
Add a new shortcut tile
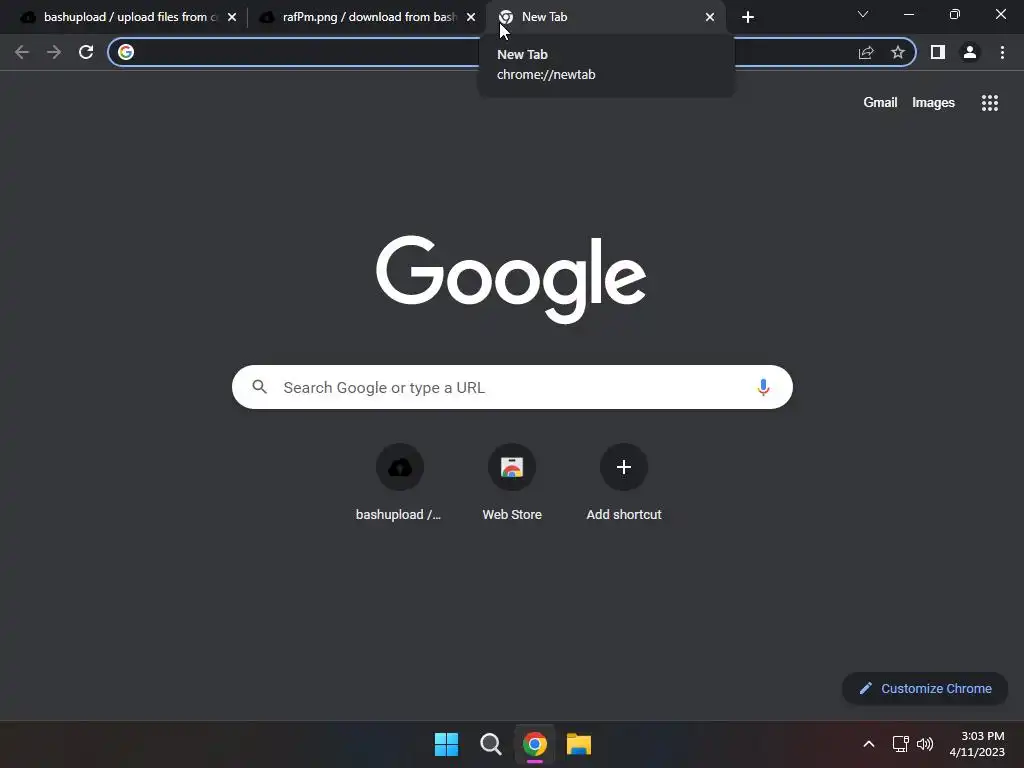[x=624, y=483]
